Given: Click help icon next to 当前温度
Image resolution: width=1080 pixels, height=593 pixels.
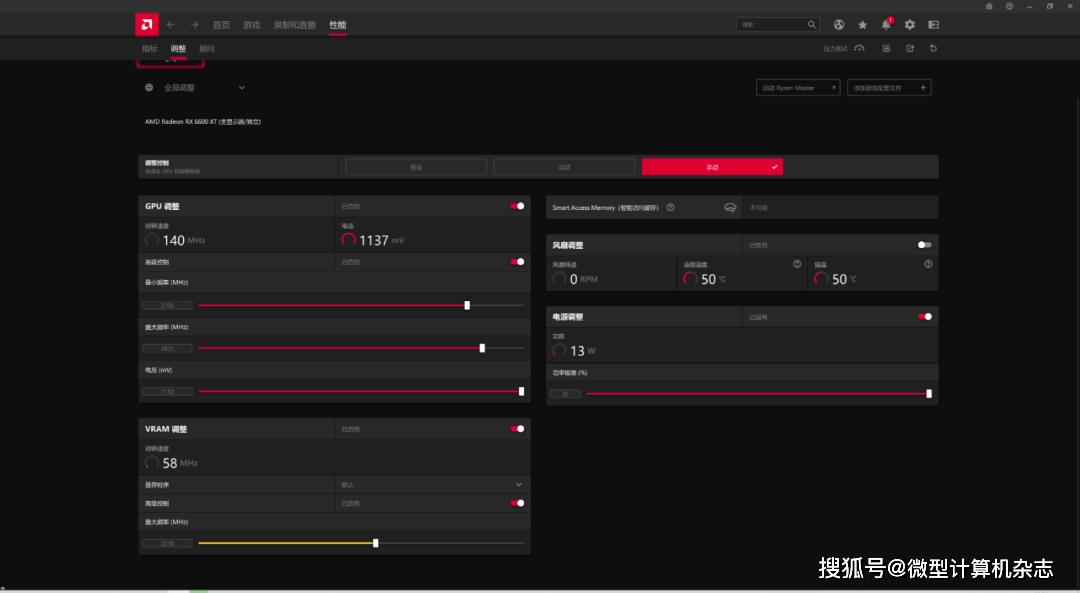Looking at the screenshot, I should coord(797,264).
